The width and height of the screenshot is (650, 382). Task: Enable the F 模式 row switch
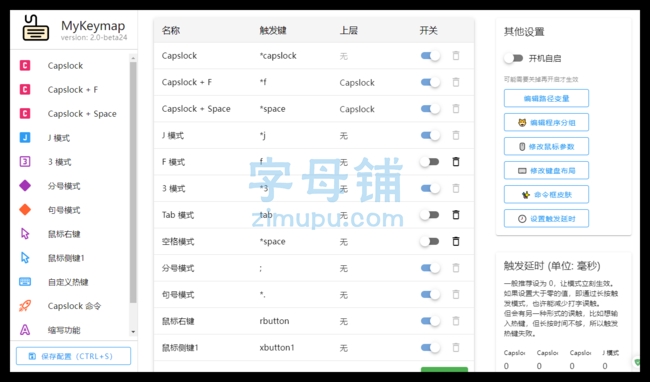[429, 162]
